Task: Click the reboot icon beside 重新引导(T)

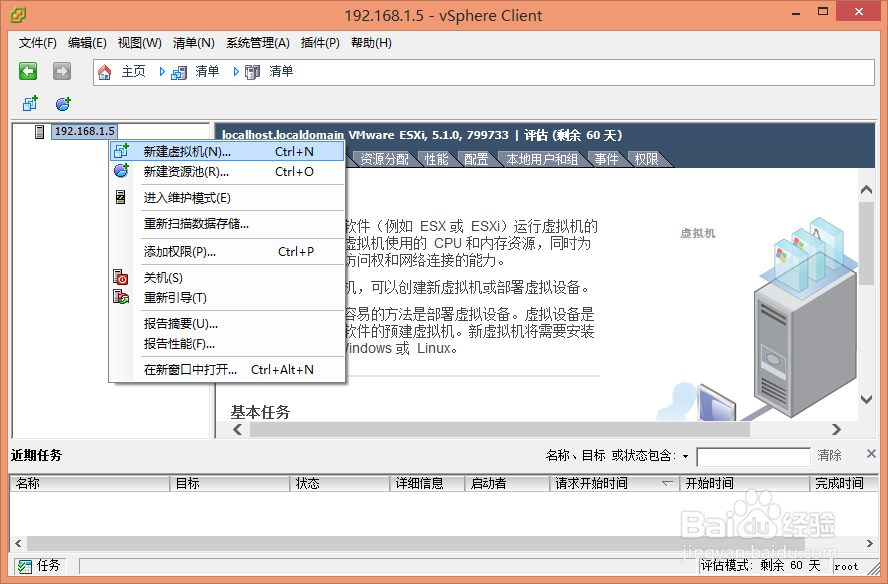Action: (121, 296)
